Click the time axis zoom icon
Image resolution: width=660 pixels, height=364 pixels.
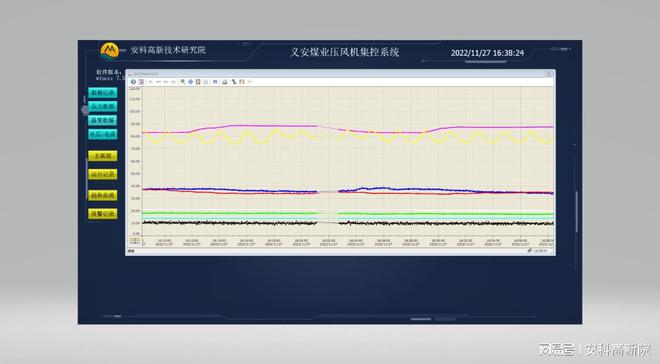click(198, 82)
